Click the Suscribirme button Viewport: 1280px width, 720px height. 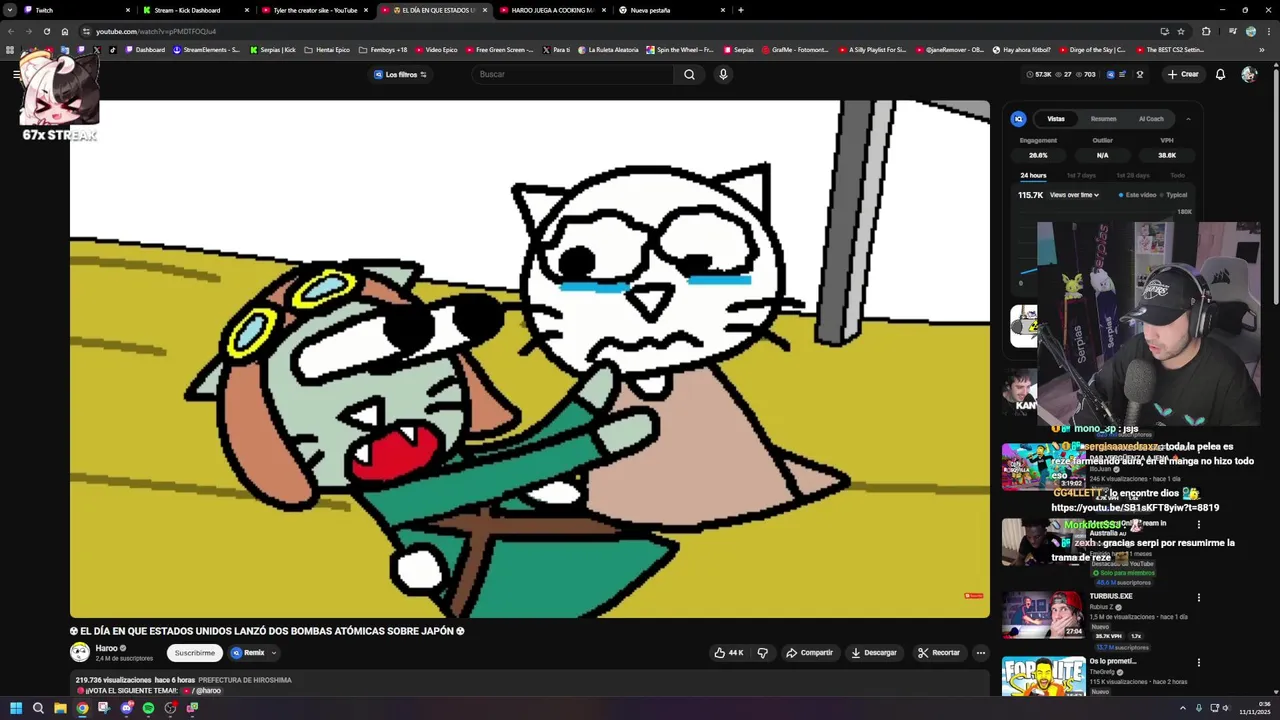pos(195,653)
